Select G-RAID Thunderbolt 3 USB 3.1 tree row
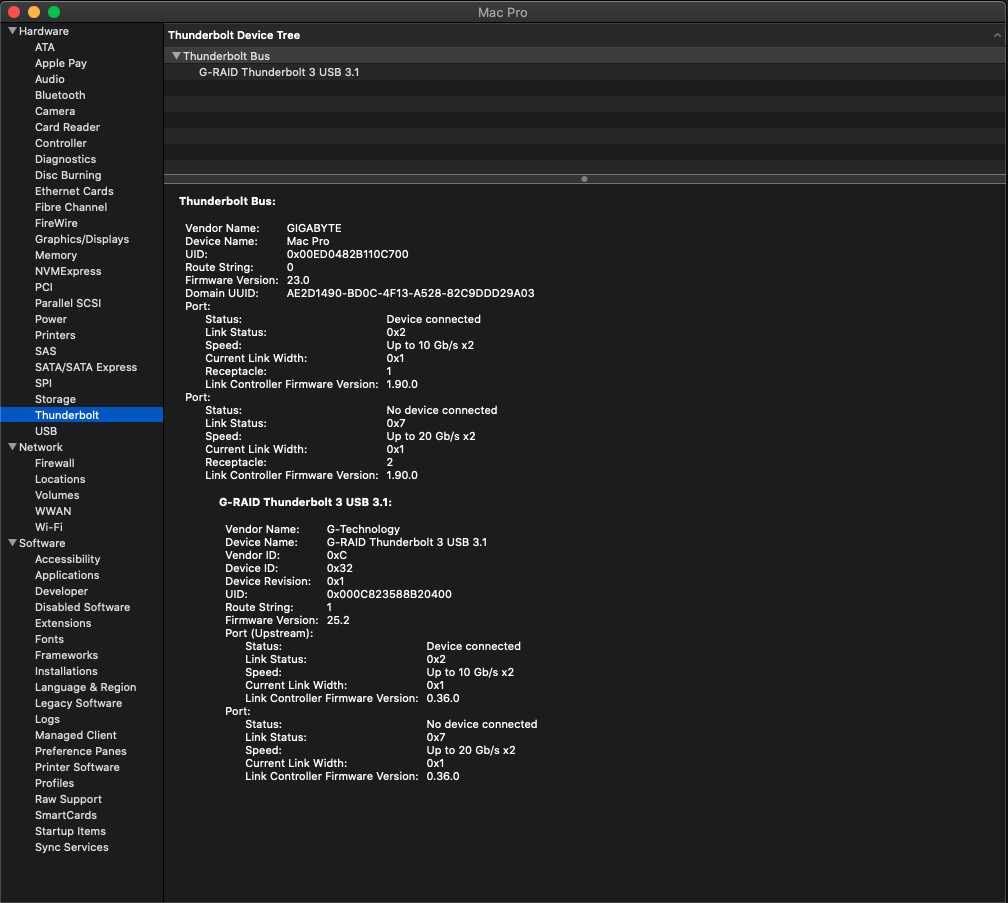Image resolution: width=1008 pixels, height=903 pixels. [584, 72]
